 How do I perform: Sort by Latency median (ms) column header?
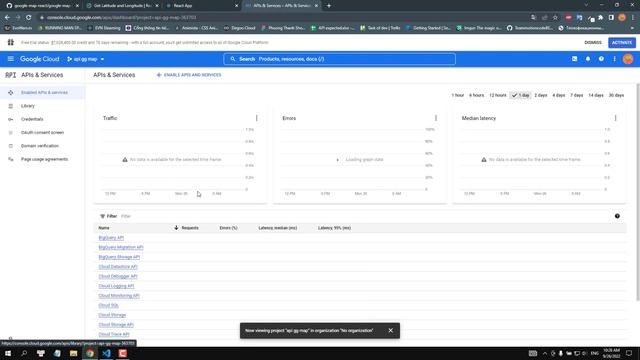pos(278,228)
